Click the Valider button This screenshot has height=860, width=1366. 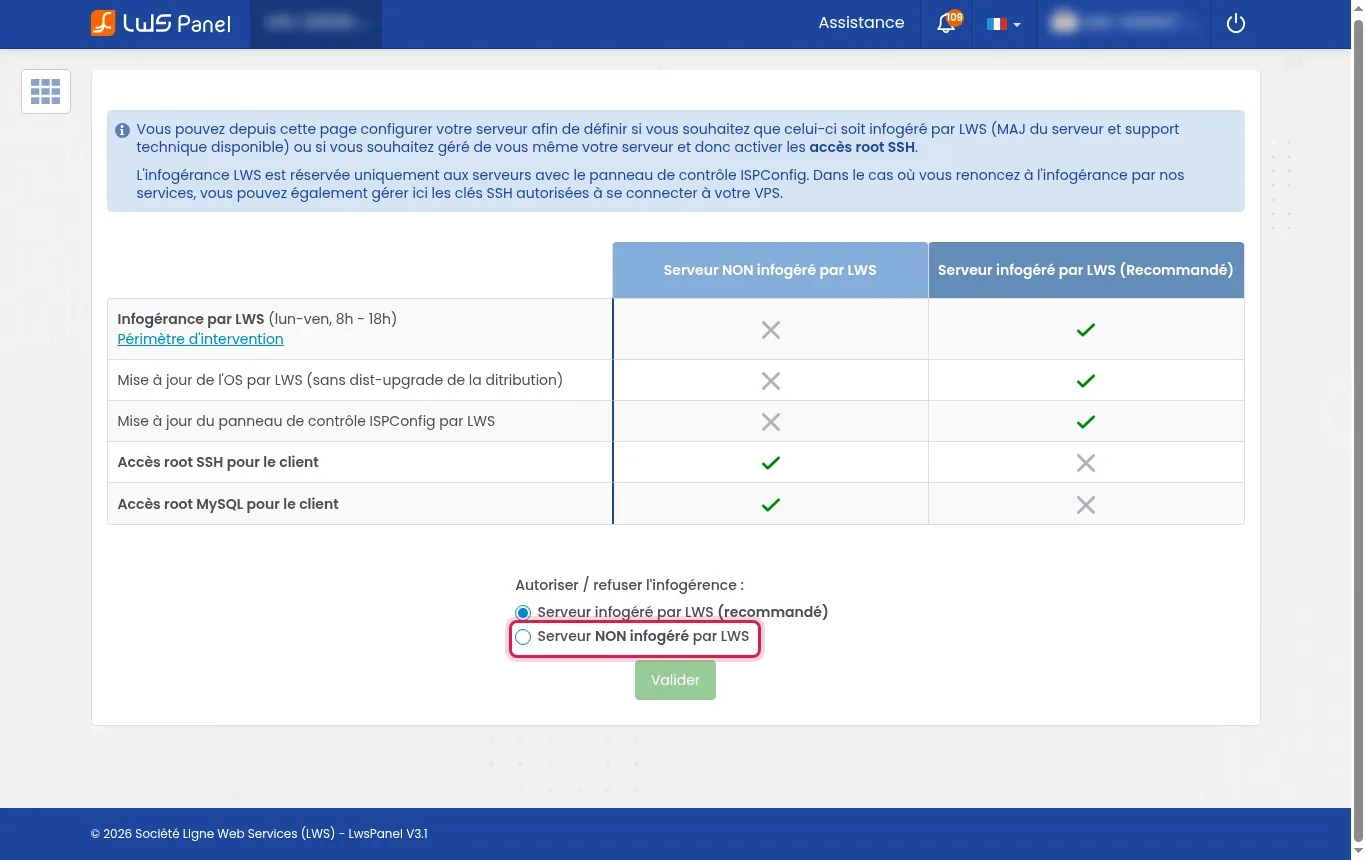click(675, 680)
